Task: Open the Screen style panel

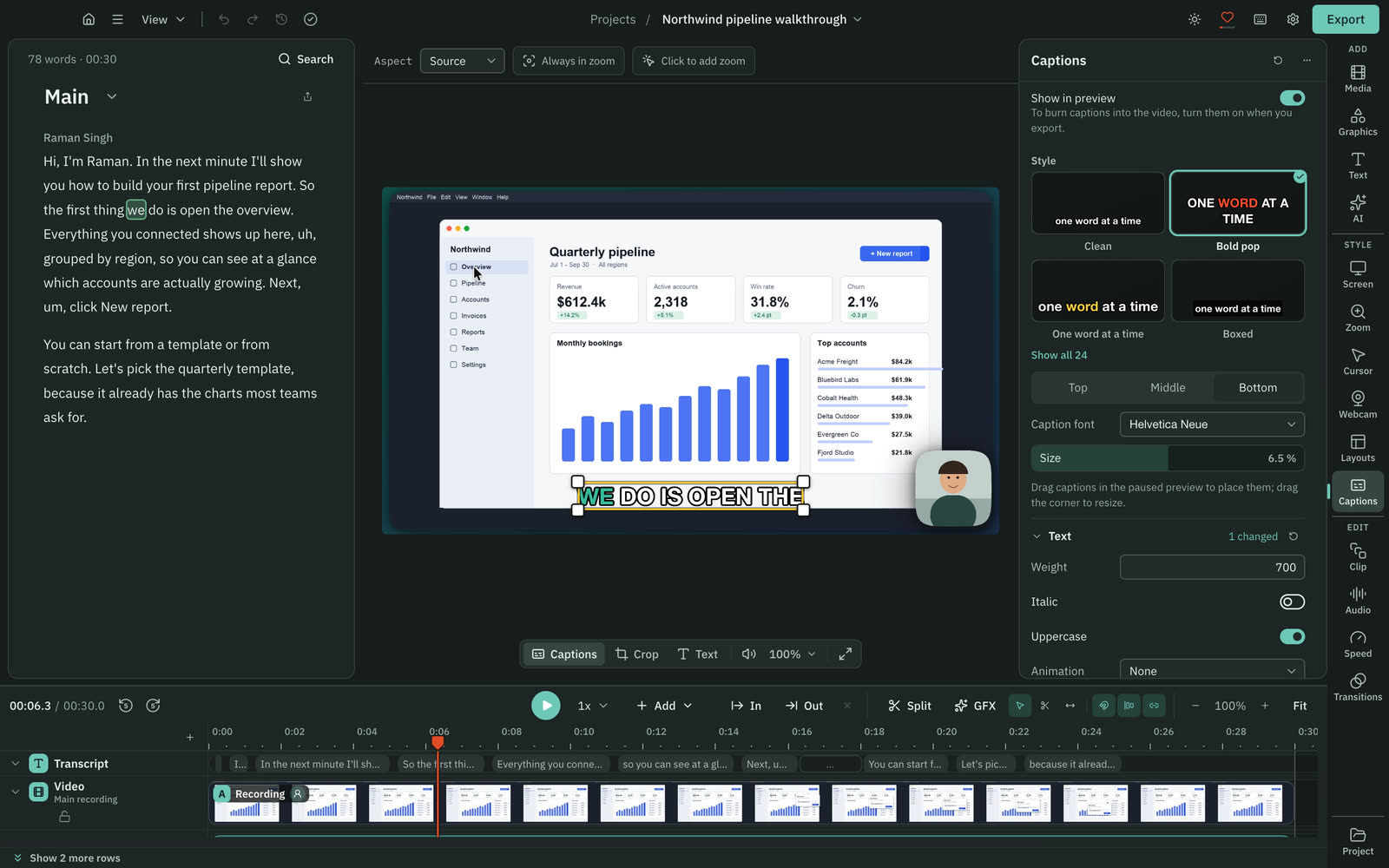Action: pos(1358,274)
